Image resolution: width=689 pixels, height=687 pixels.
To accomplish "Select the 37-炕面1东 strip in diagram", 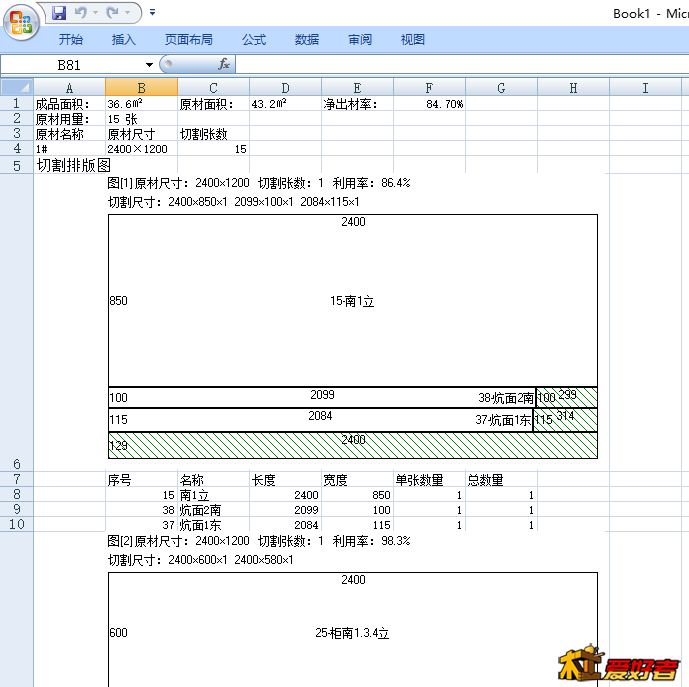I will 320,420.
